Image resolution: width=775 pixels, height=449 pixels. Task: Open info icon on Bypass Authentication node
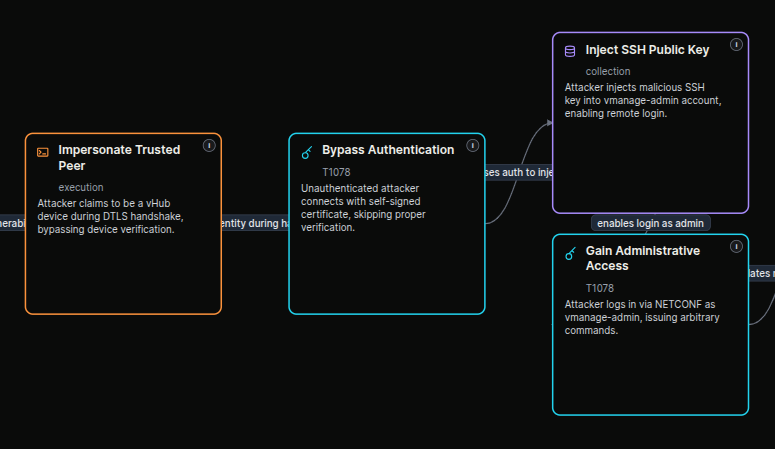coord(473,146)
